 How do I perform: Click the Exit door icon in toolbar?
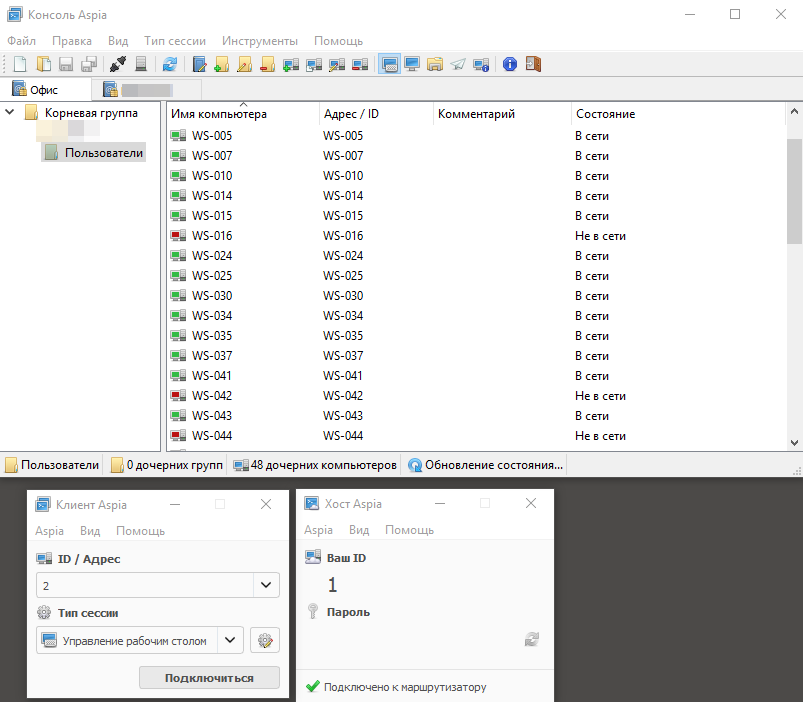tap(533, 65)
